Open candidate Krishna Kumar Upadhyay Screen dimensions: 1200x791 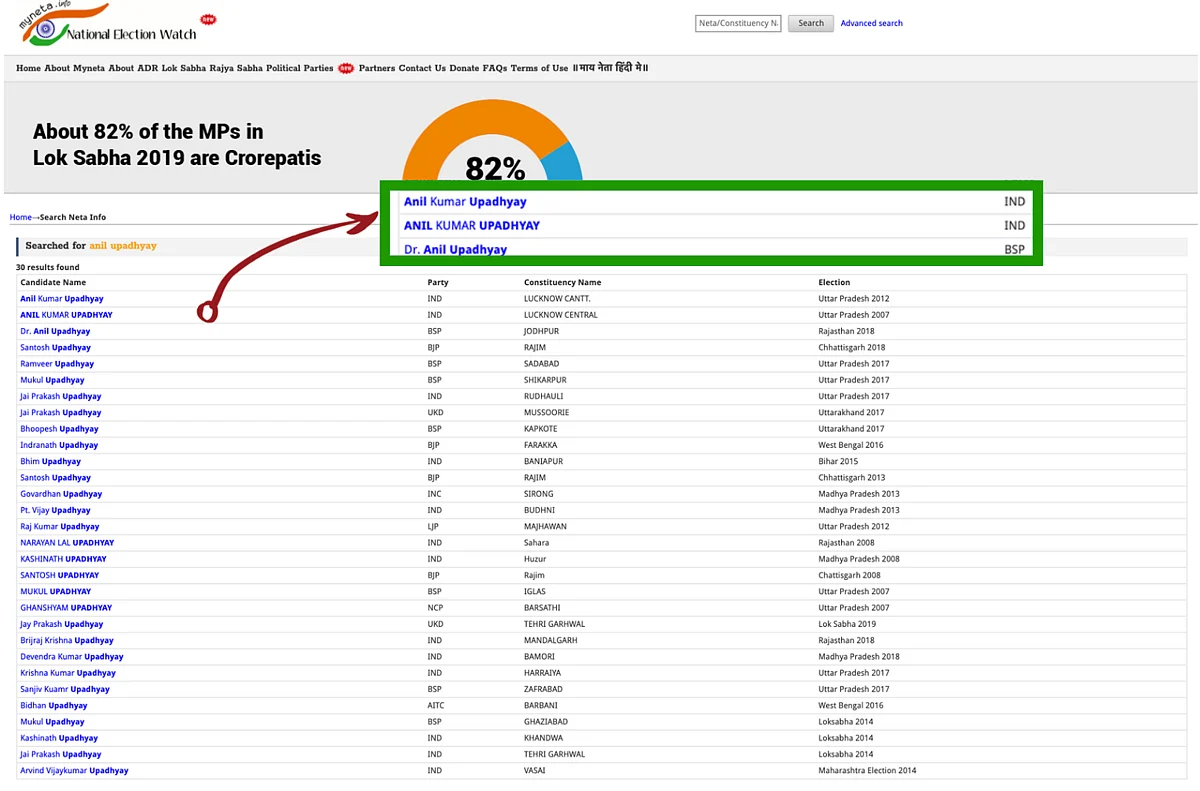[68, 673]
